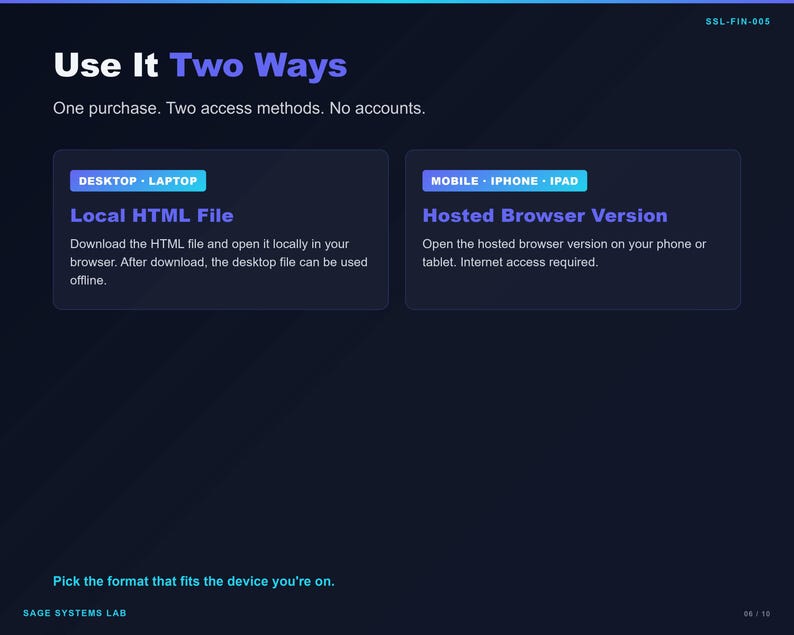Click the MOBILE · IPHONE · IPAD badge
The width and height of the screenshot is (794, 635).
point(504,181)
